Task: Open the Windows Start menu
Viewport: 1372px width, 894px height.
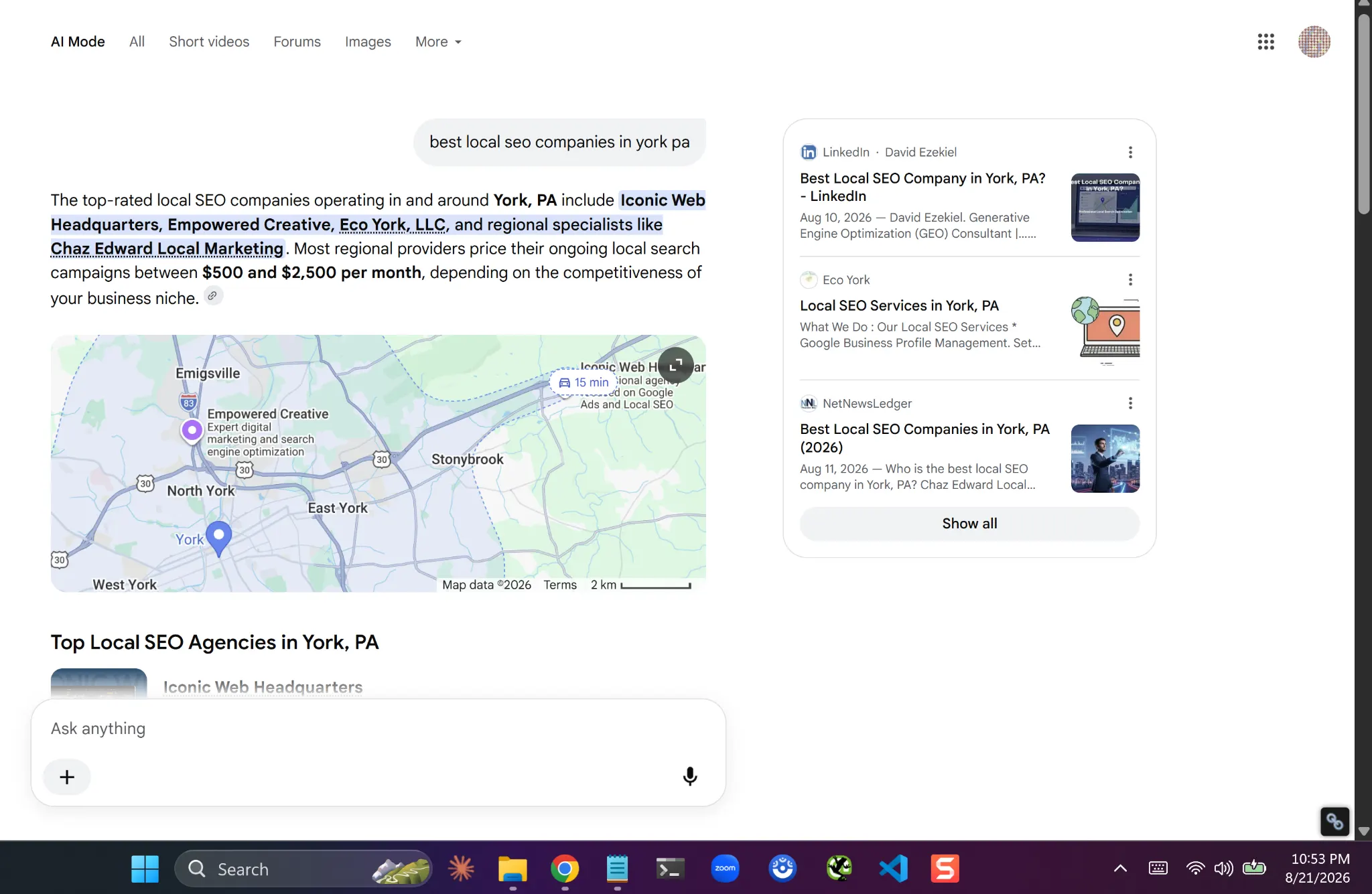Action: click(145, 869)
